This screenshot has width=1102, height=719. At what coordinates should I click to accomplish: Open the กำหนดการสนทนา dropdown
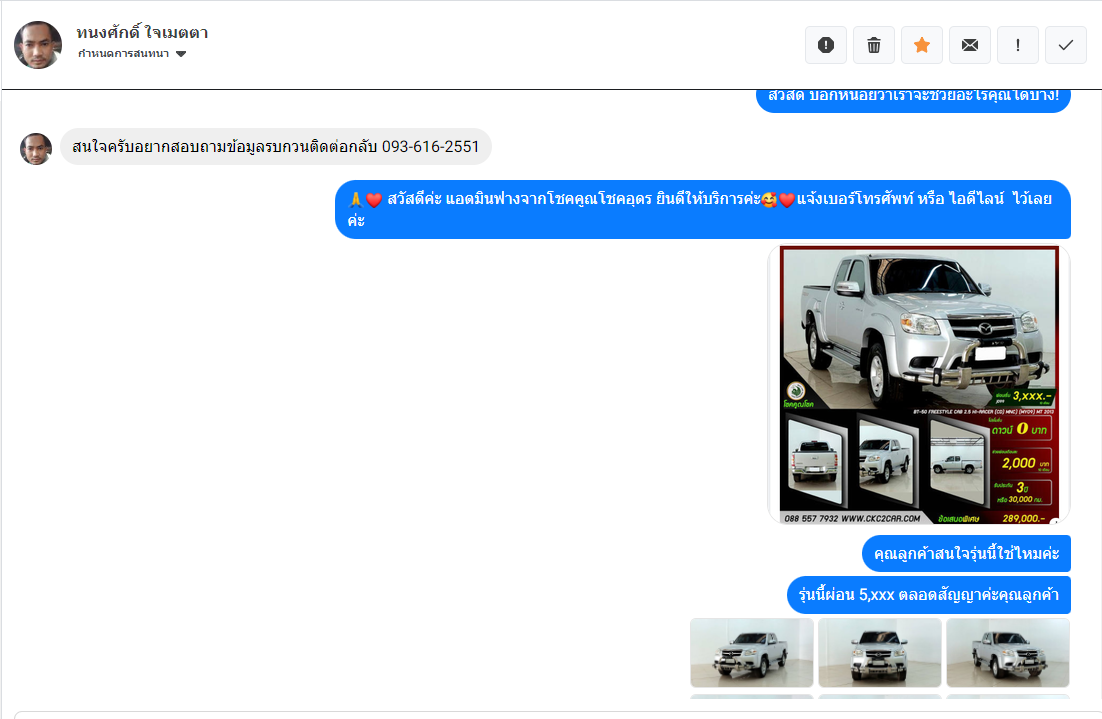tap(132, 54)
